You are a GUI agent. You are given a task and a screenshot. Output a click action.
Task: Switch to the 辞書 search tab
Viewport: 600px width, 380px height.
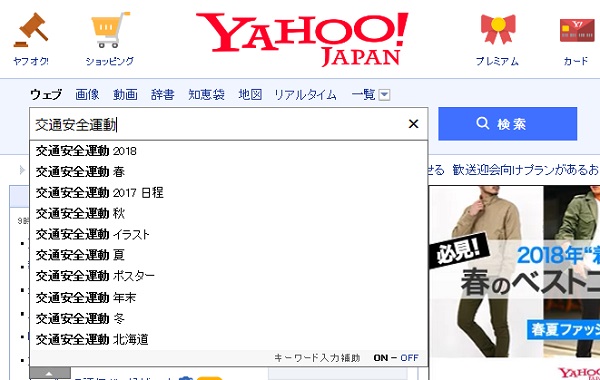click(x=163, y=95)
